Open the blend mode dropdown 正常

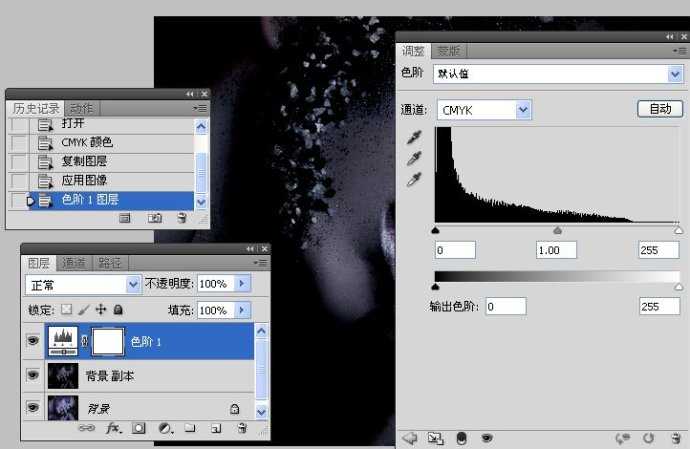(x=133, y=285)
